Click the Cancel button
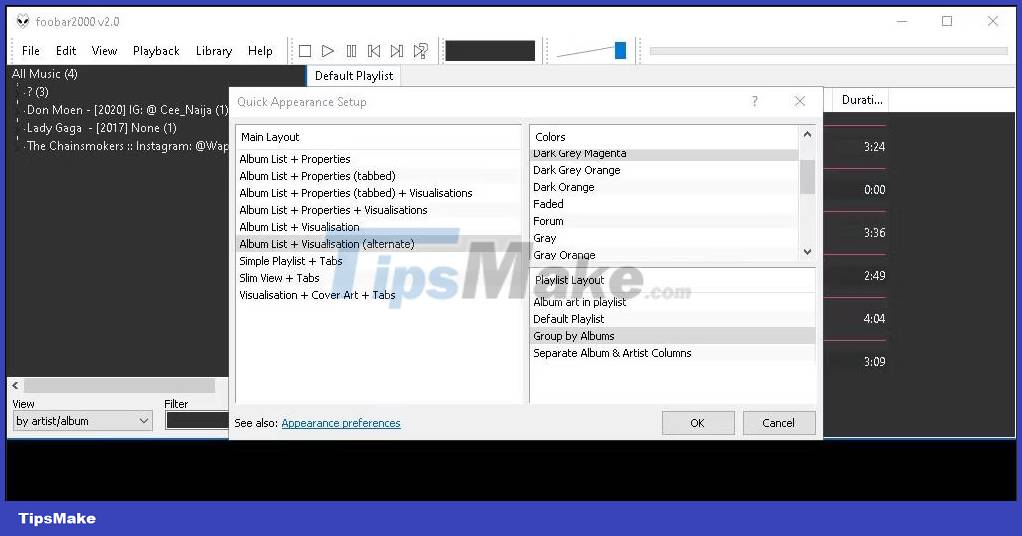Image resolution: width=1022 pixels, height=536 pixels. point(778,423)
